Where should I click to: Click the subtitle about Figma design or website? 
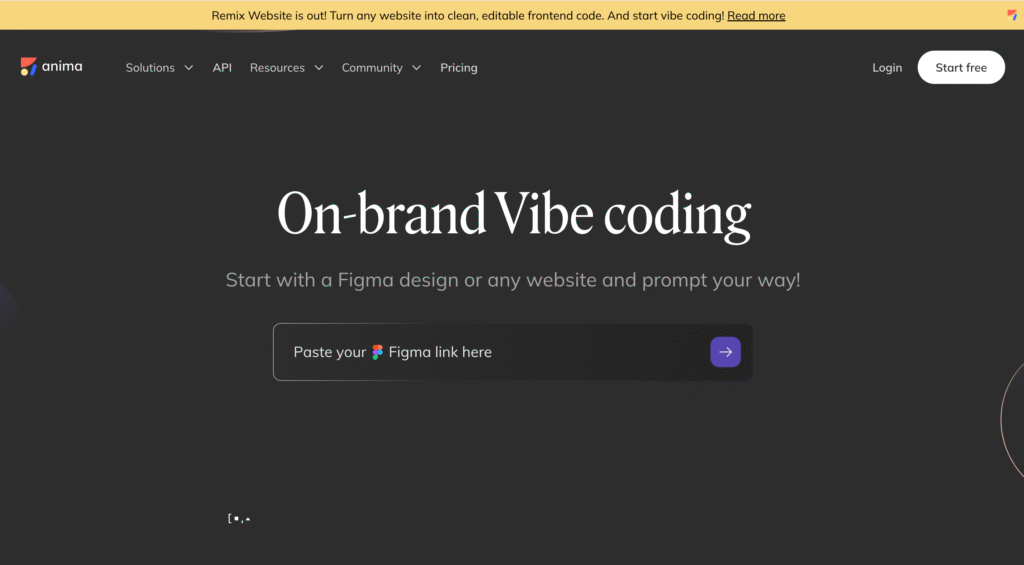coord(513,280)
